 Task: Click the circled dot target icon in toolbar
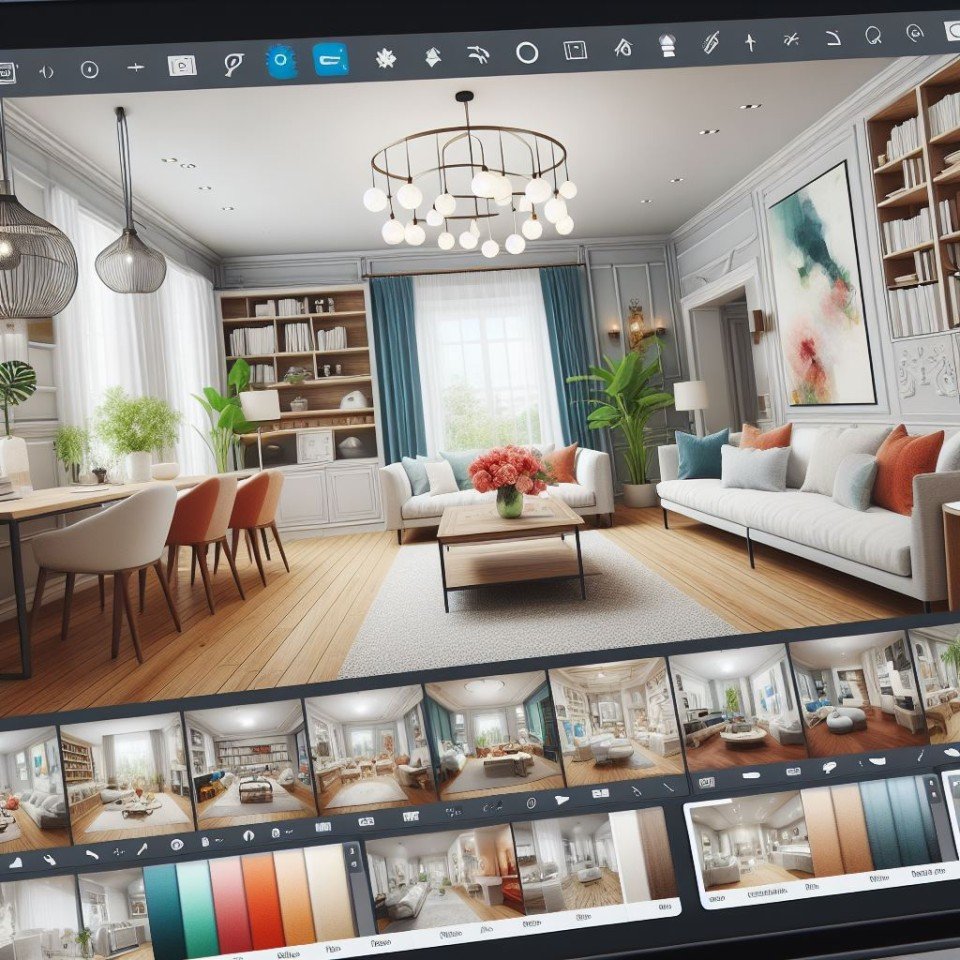pos(89,69)
